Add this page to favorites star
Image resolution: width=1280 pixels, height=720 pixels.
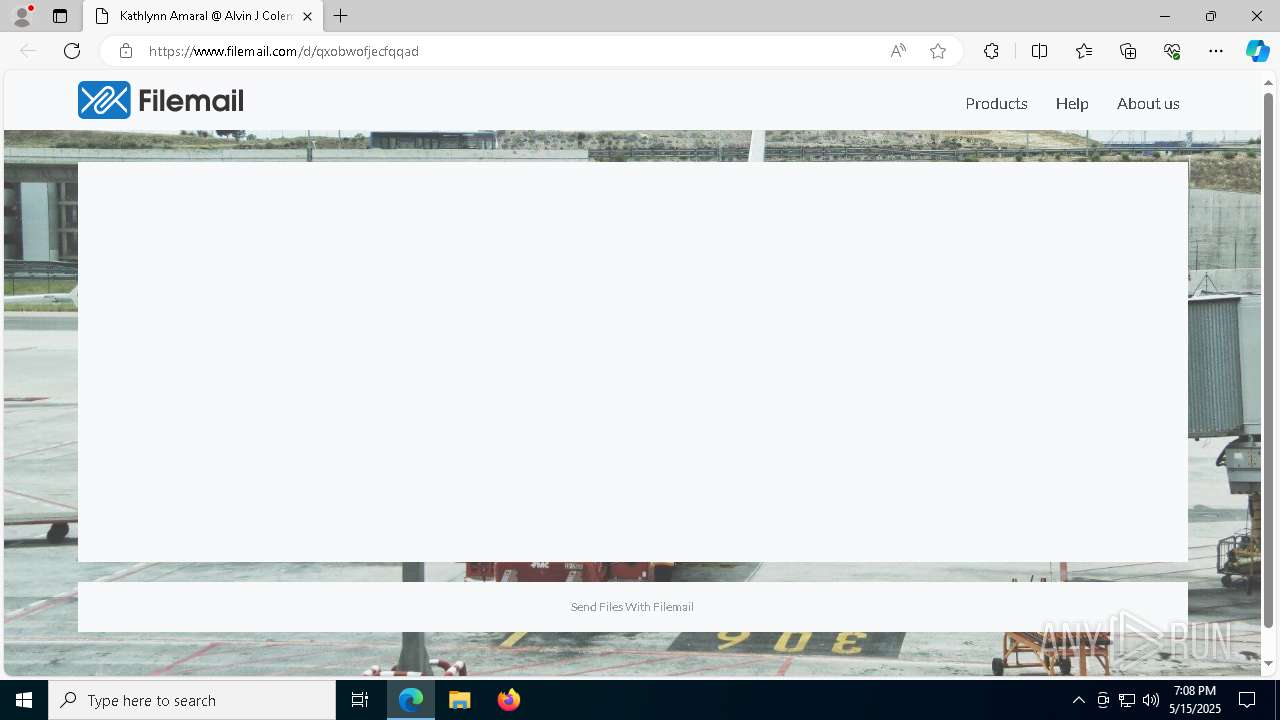938,51
